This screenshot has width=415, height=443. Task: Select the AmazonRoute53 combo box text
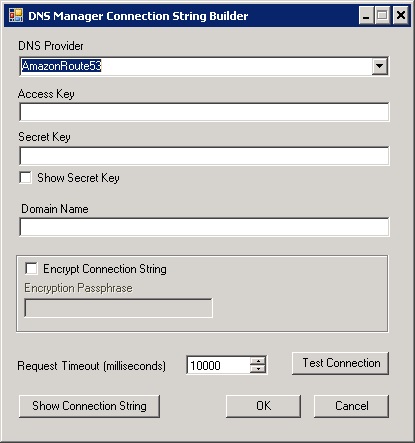tap(61, 66)
